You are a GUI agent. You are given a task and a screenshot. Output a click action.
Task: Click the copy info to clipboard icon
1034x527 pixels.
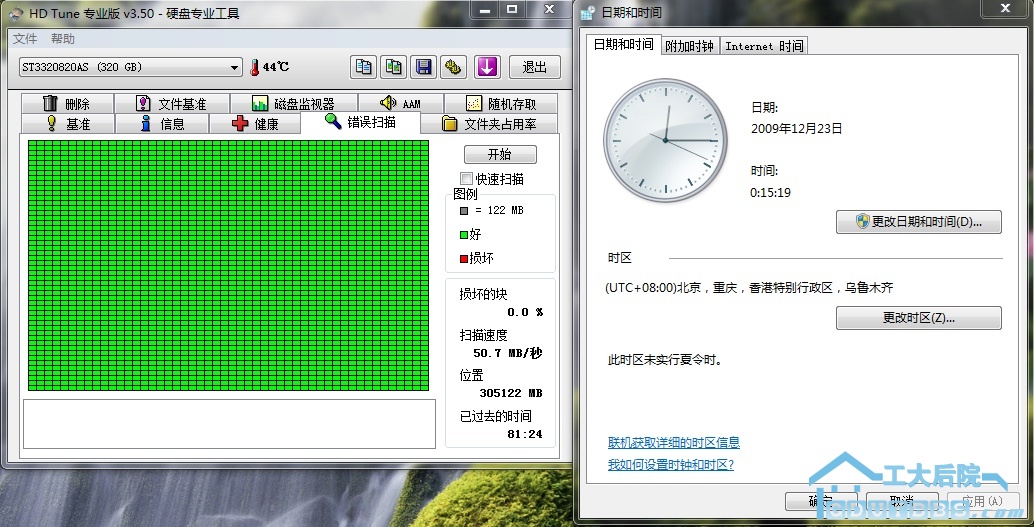tap(363, 67)
